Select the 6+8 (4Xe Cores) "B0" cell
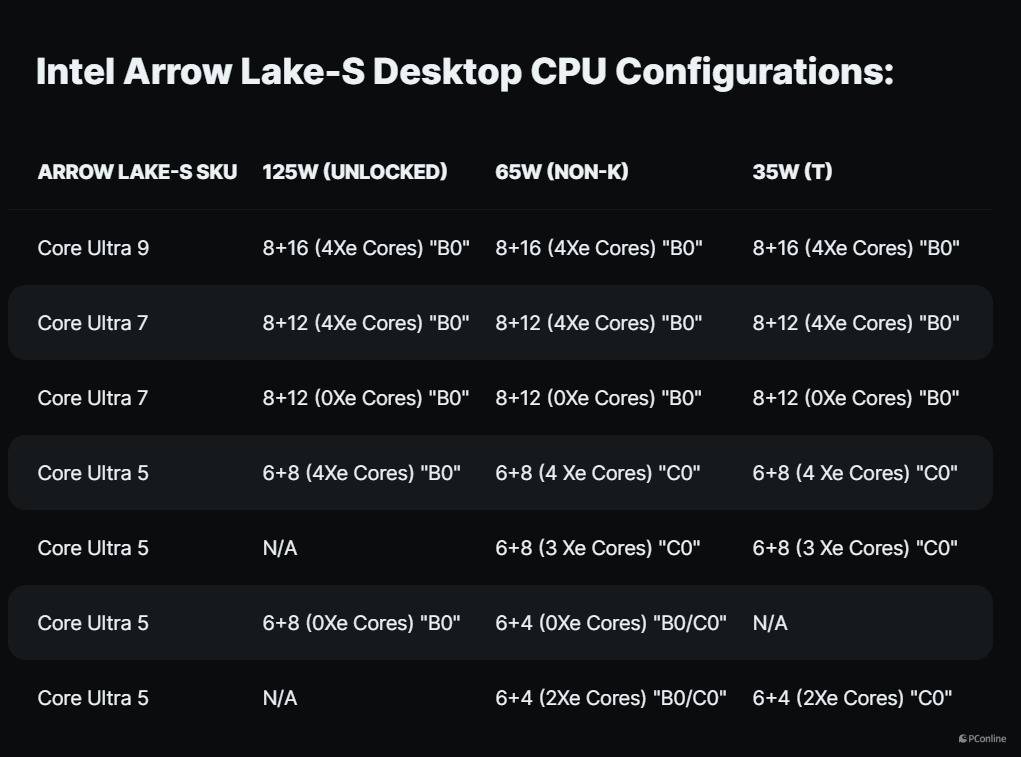The width and height of the screenshot is (1021, 757). click(x=361, y=473)
